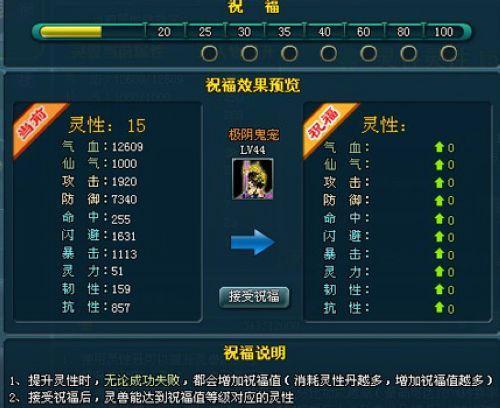Click the green up arrow beside 抗性
The image size is (500, 408).
(439, 307)
